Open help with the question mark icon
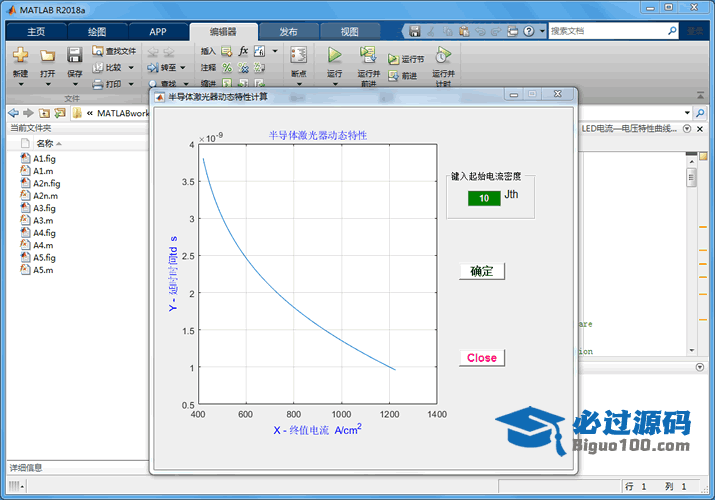 point(528,31)
